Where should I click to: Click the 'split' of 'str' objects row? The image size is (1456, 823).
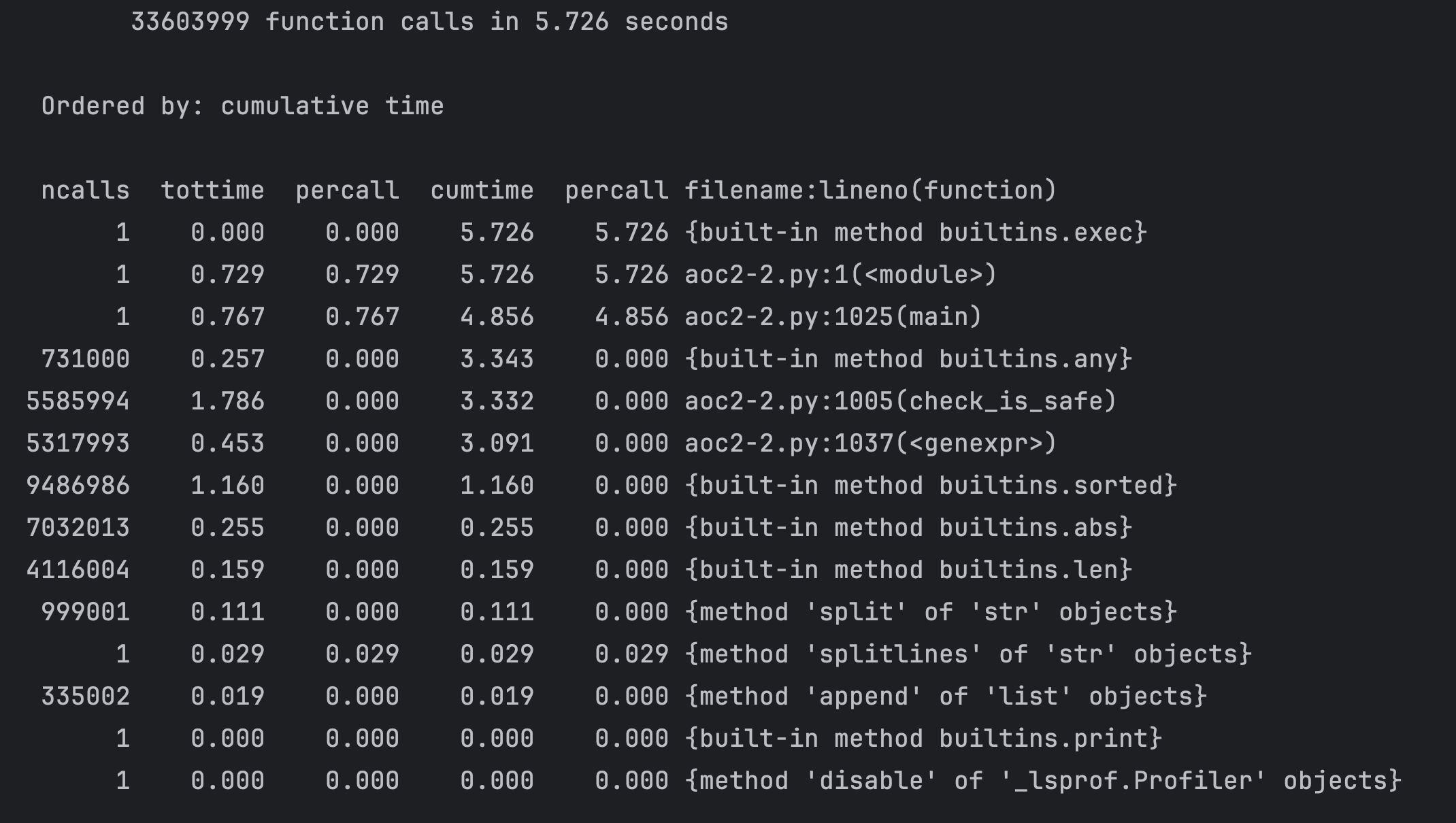click(931, 612)
